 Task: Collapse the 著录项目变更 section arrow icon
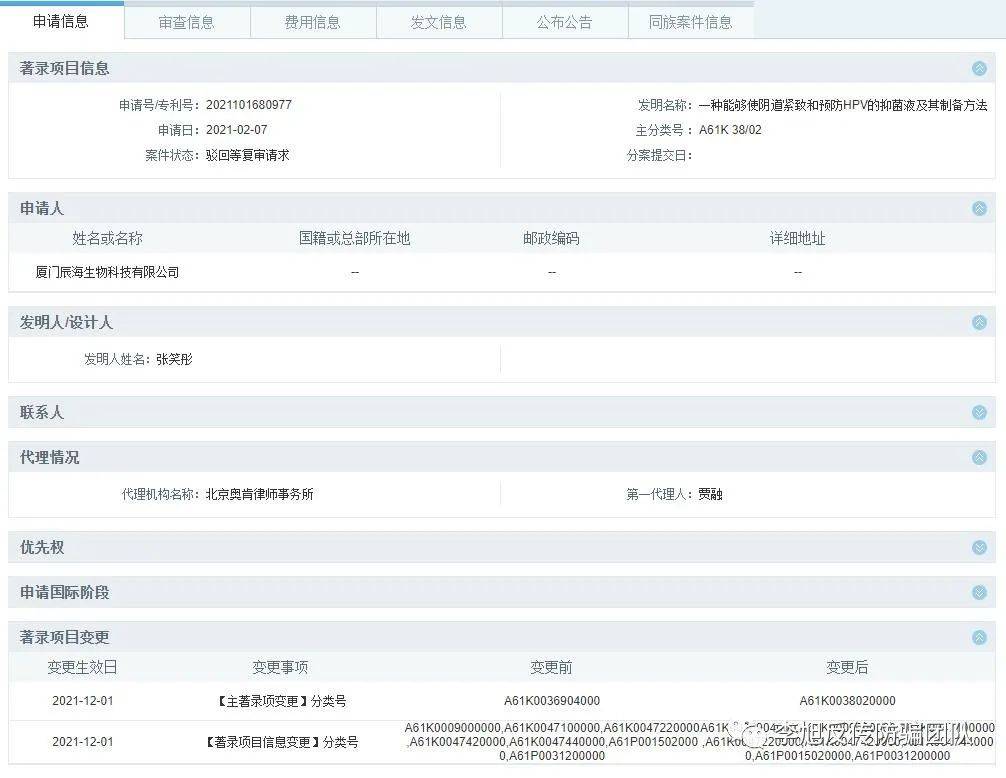click(x=979, y=637)
